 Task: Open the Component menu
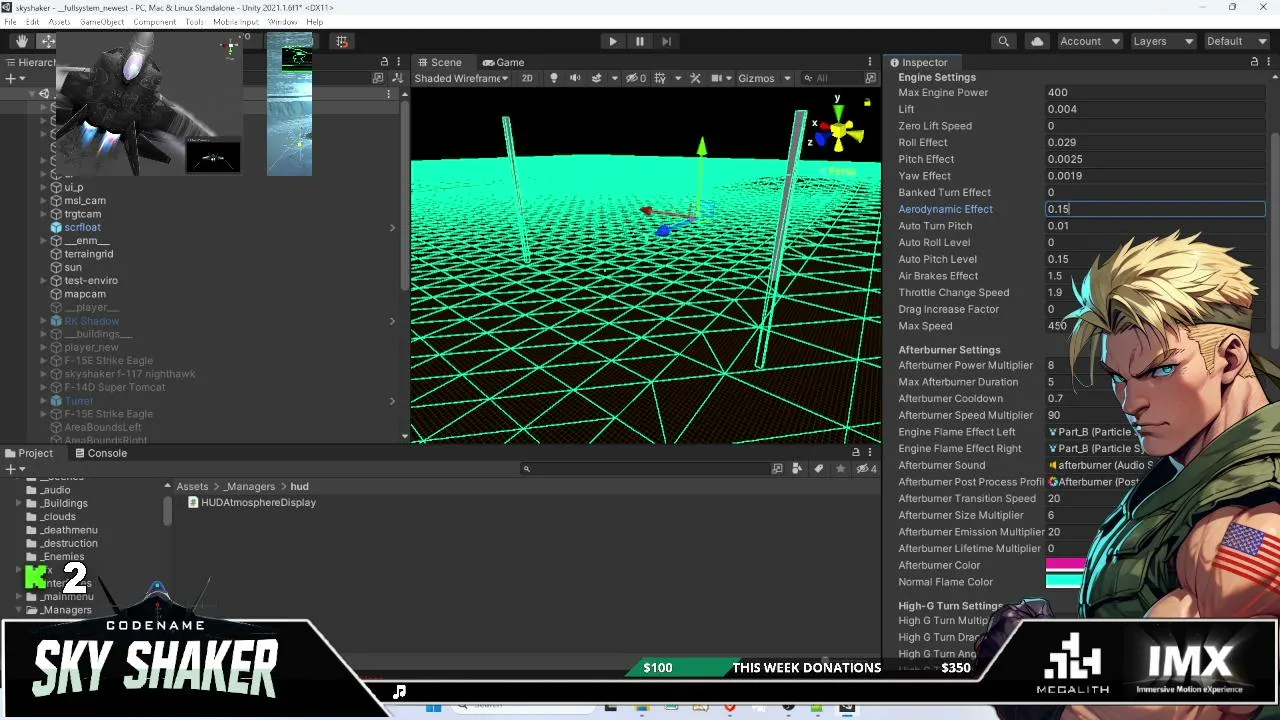tap(154, 22)
